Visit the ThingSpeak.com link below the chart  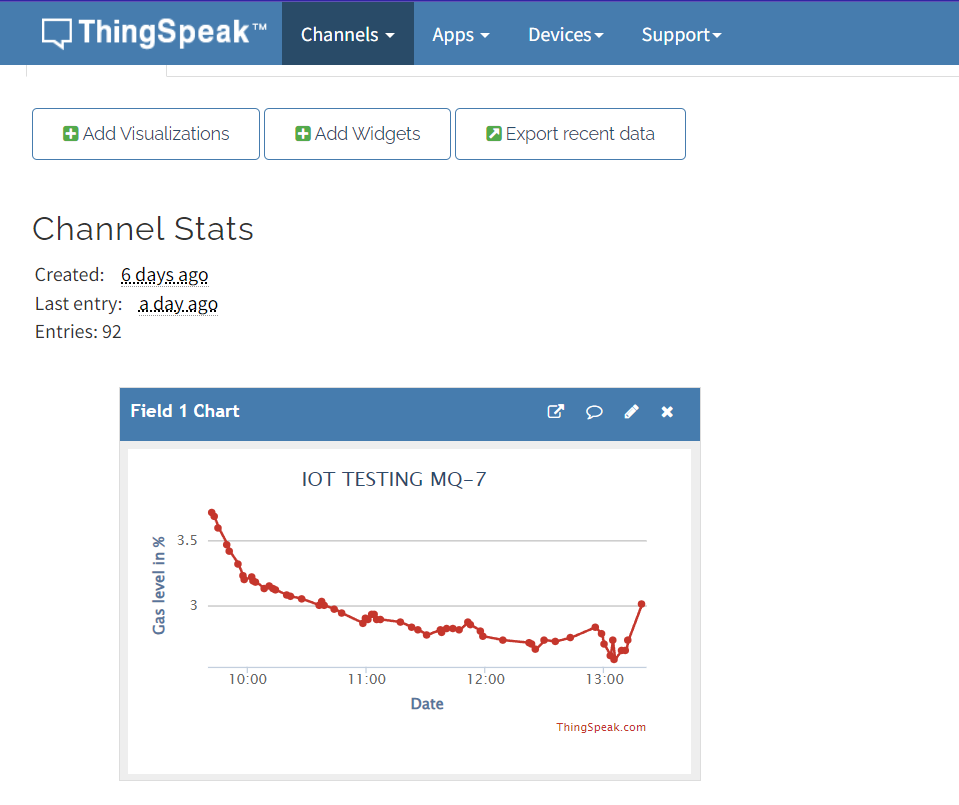pos(600,728)
